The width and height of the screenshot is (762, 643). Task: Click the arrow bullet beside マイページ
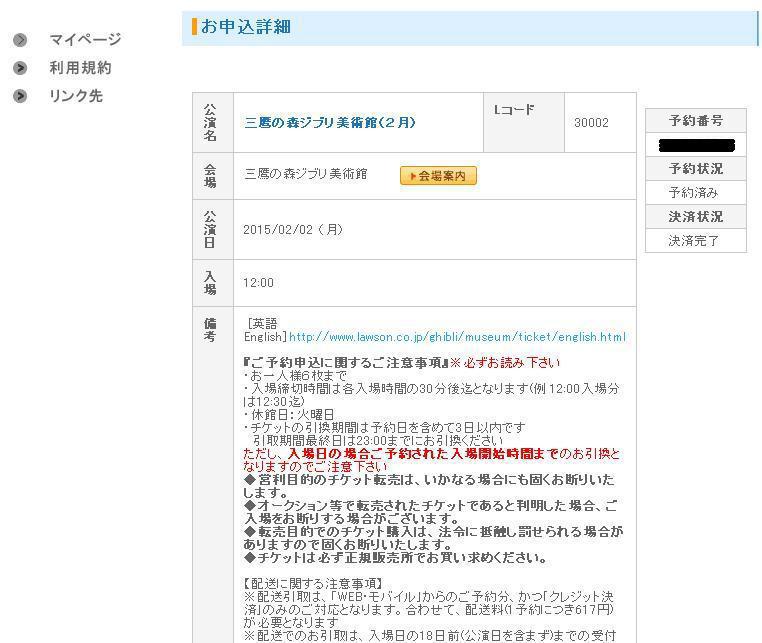[x=20, y=40]
